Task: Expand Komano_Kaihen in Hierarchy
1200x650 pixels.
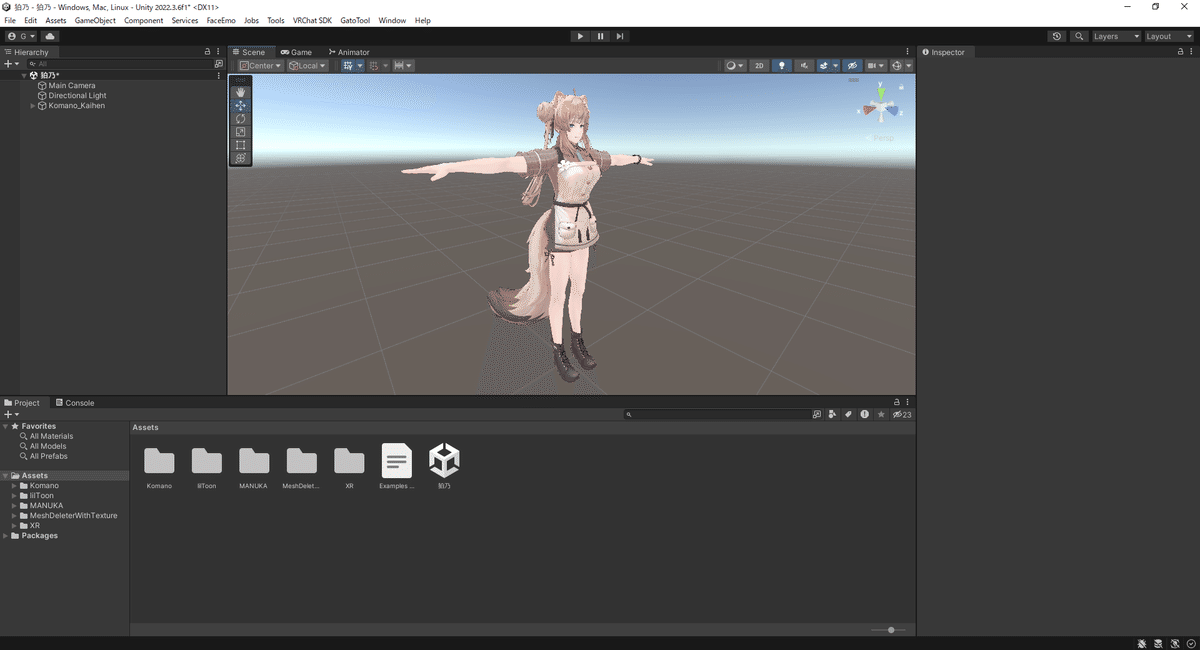Action: [32, 106]
